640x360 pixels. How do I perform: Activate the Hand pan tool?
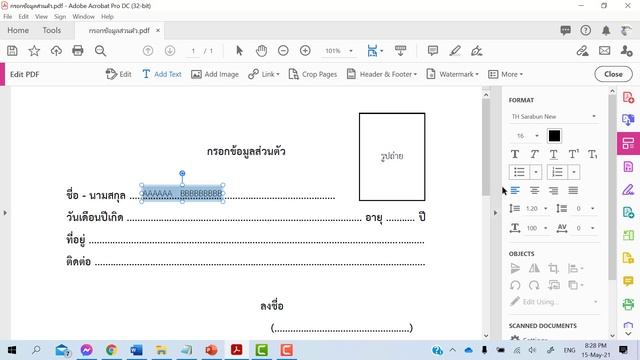[x=261, y=51]
